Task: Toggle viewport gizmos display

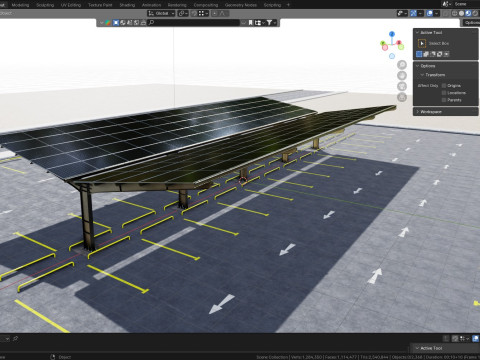Action: [x=414, y=13]
